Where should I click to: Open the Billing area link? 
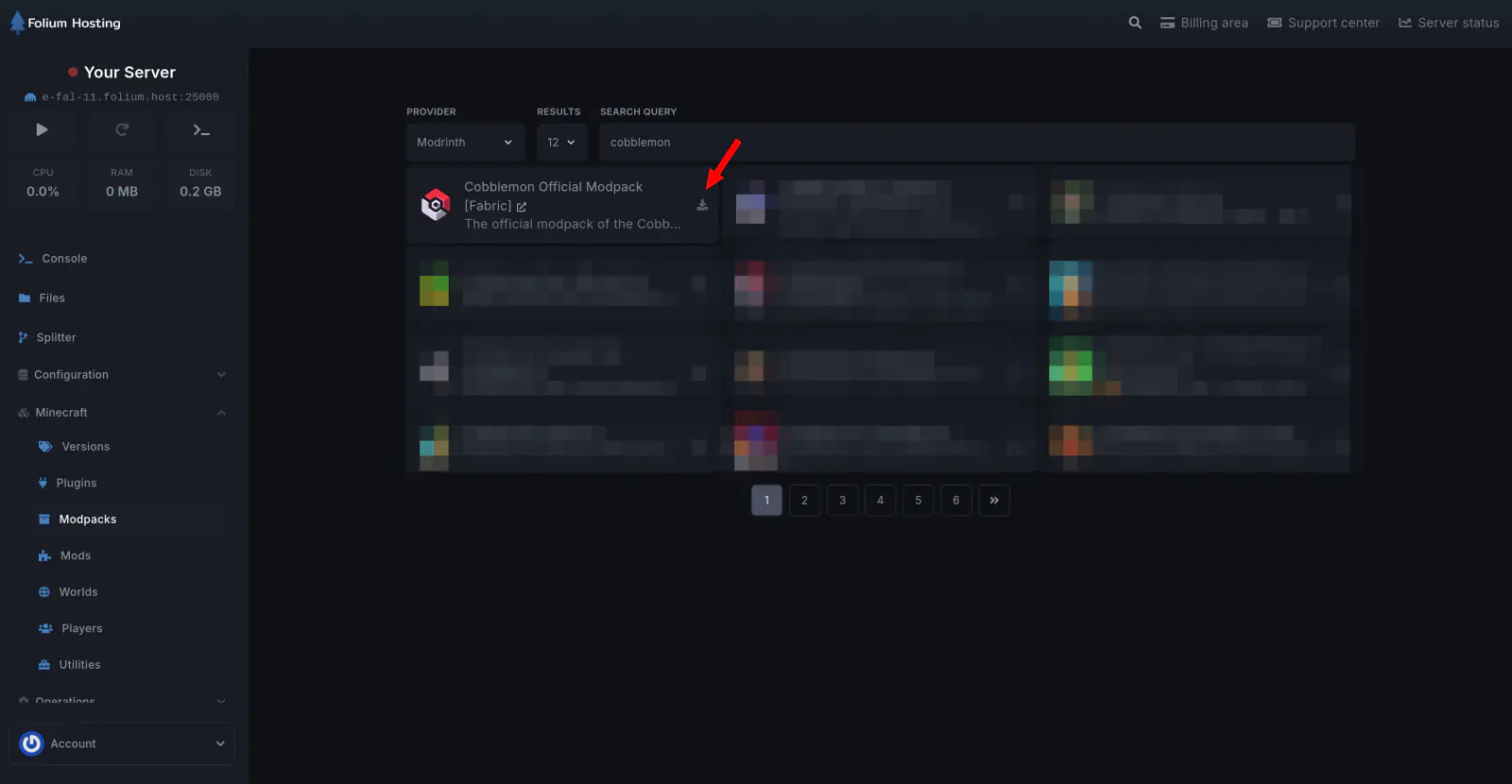click(x=1204, y=23)
